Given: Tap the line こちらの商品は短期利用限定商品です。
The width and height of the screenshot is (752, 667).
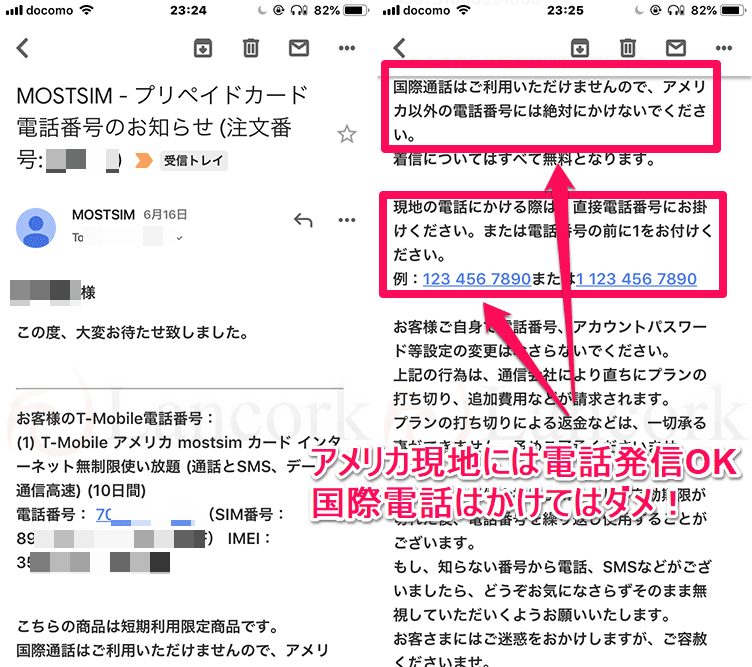Looking at the screenshot, I should 148,627.
